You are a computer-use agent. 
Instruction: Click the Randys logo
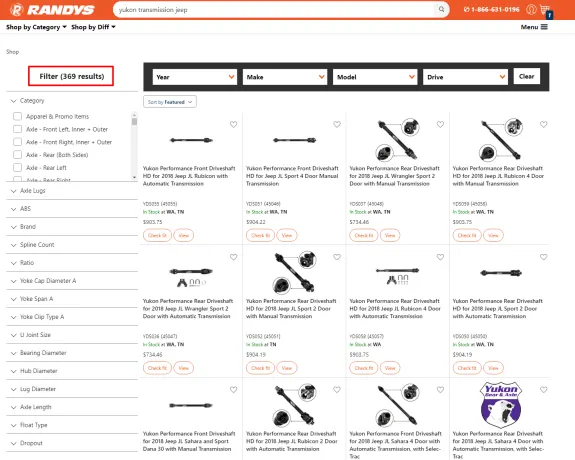tap(52, 10)
